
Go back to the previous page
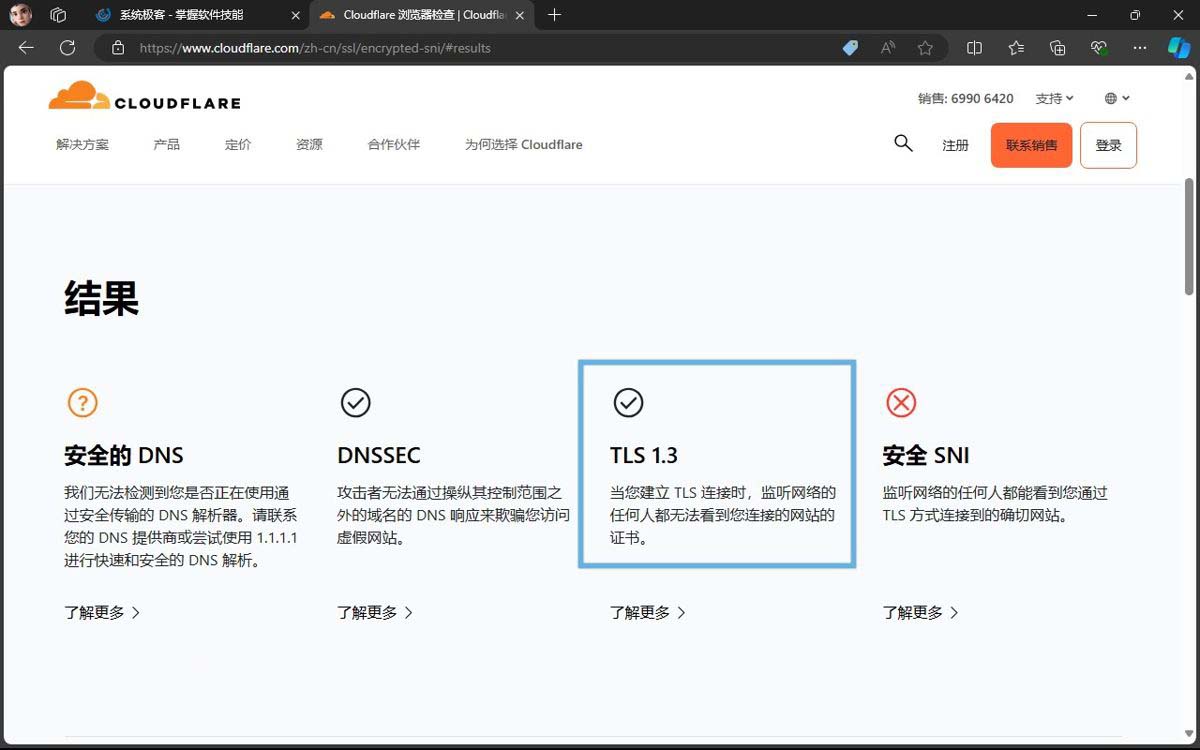(26, 47)
